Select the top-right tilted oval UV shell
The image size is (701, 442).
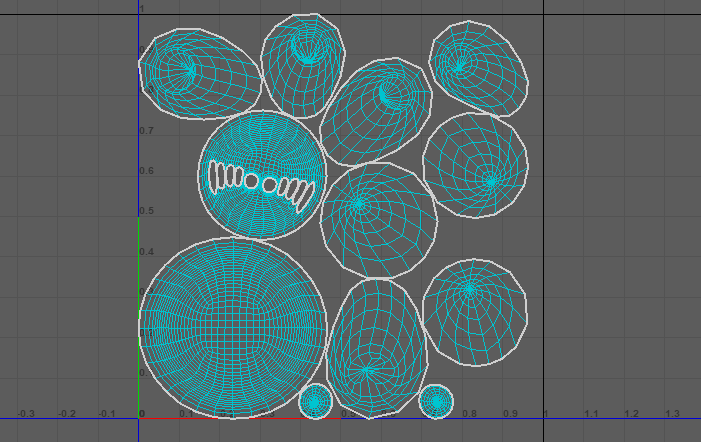click(478, 68)
